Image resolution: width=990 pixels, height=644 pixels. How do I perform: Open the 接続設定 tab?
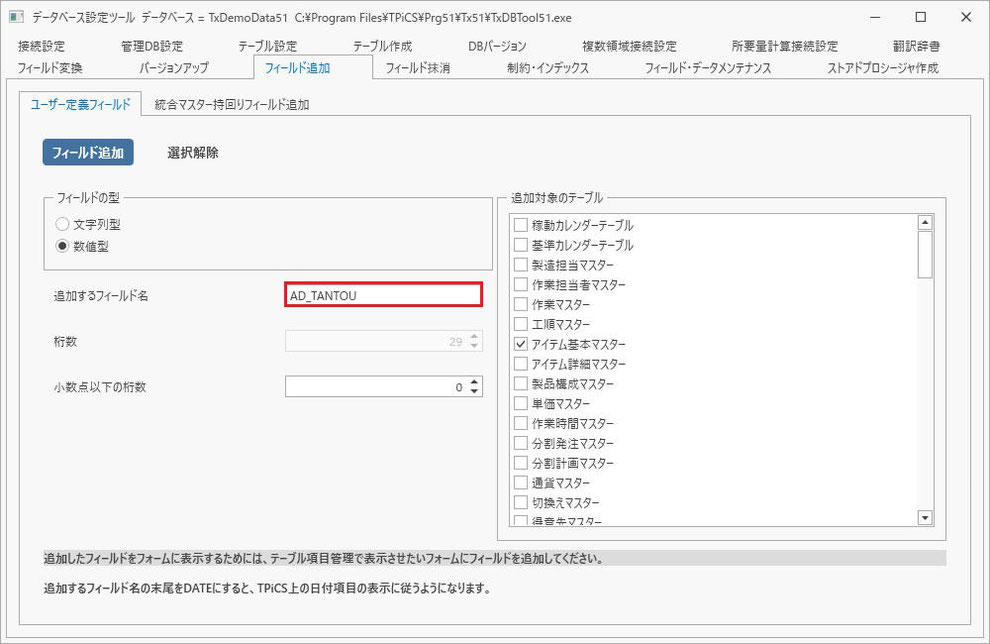pos(42,46)
